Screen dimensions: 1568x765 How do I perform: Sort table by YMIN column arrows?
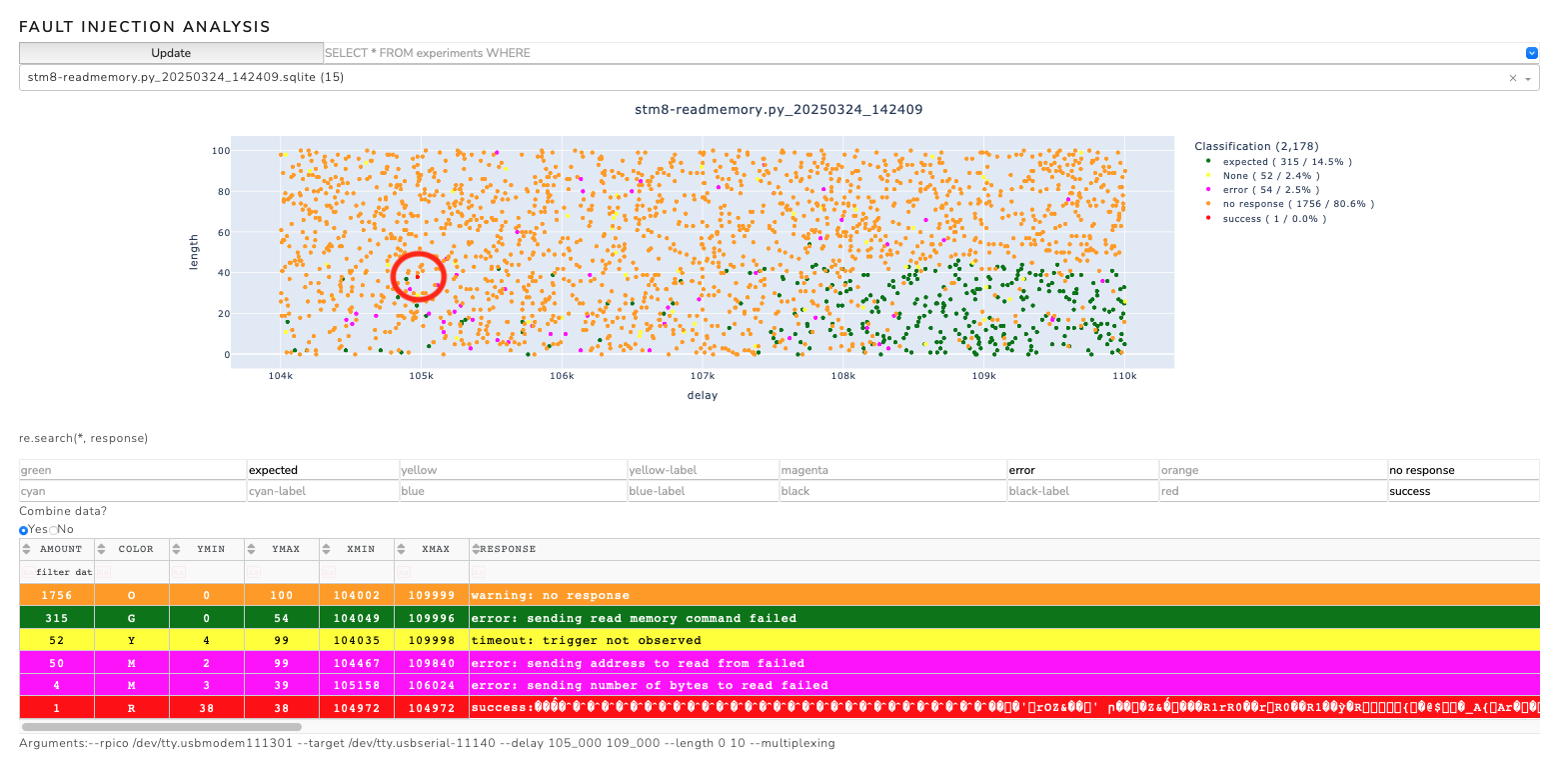(x=177, y=549)
